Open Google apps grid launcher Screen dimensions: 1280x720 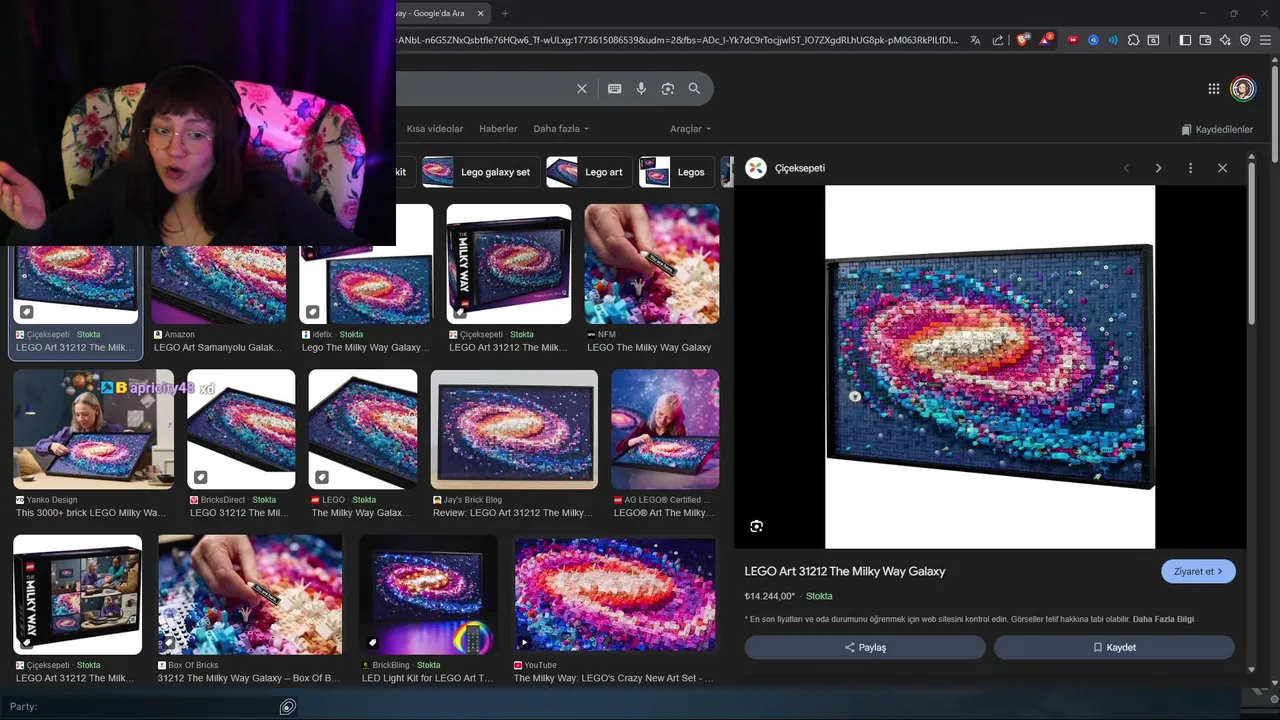click(x=1214, y=89)
